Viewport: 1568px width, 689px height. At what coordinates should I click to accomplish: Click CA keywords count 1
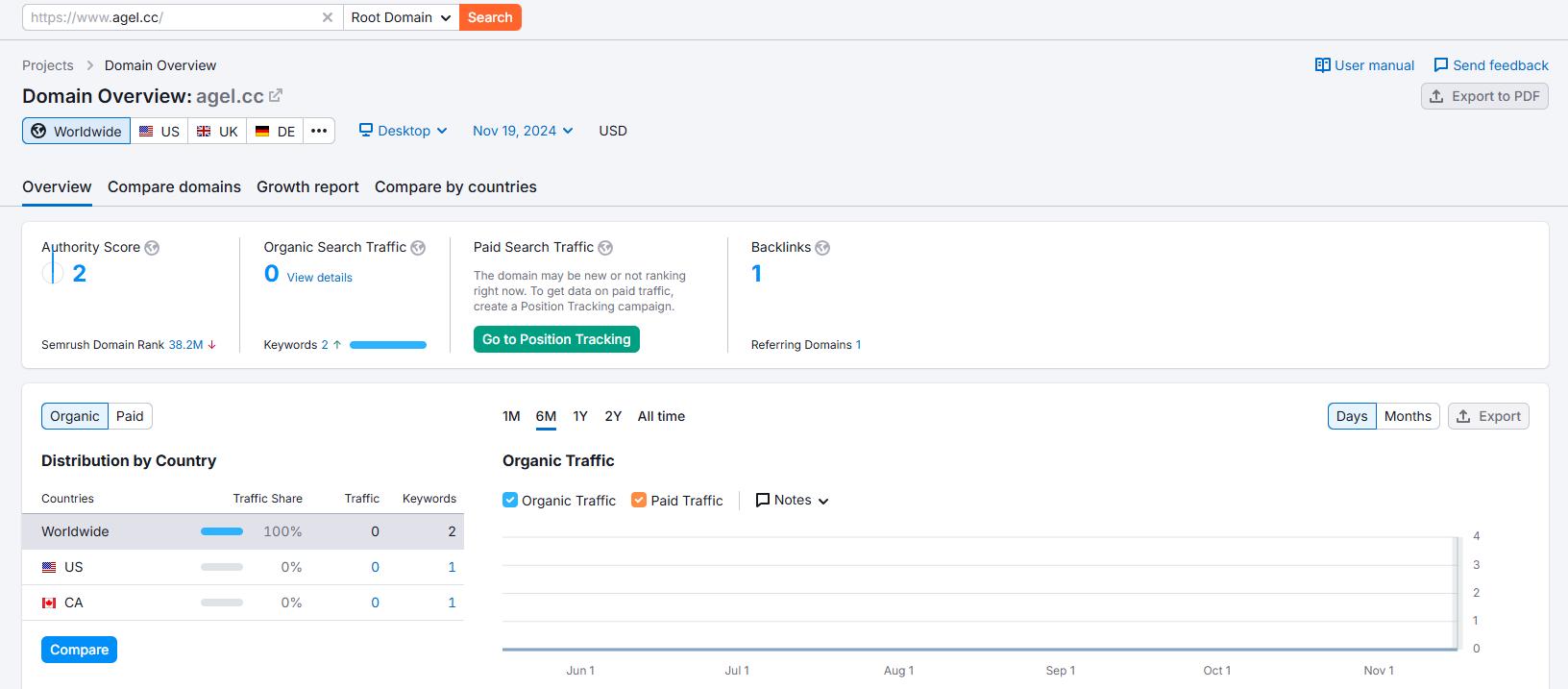(452, 603)
